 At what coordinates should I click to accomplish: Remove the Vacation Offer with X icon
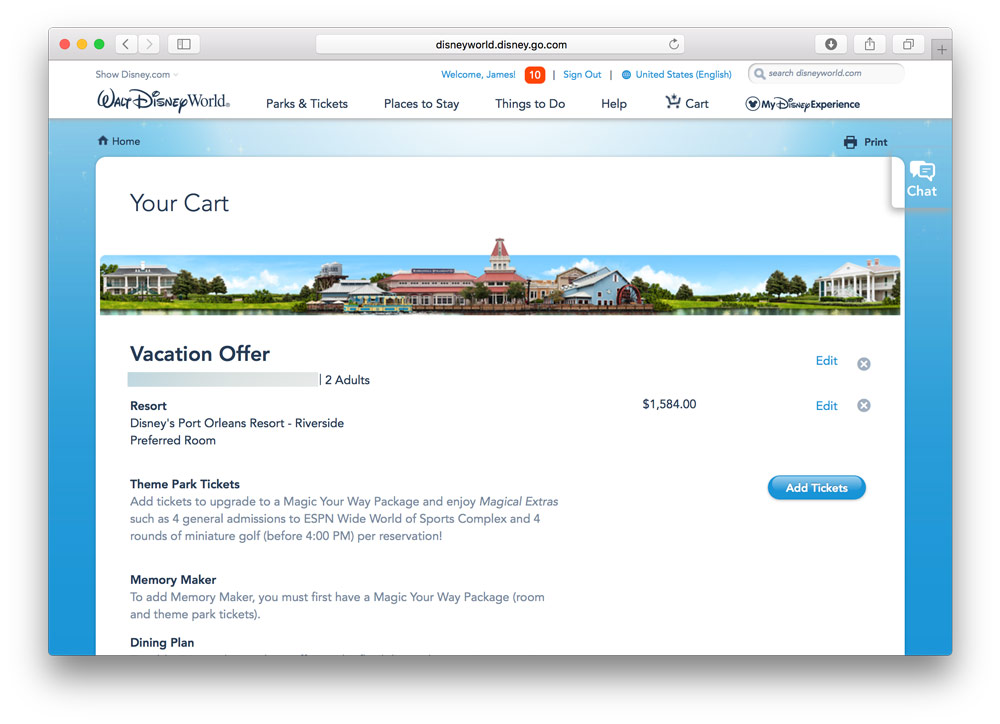tap(864, 364)
